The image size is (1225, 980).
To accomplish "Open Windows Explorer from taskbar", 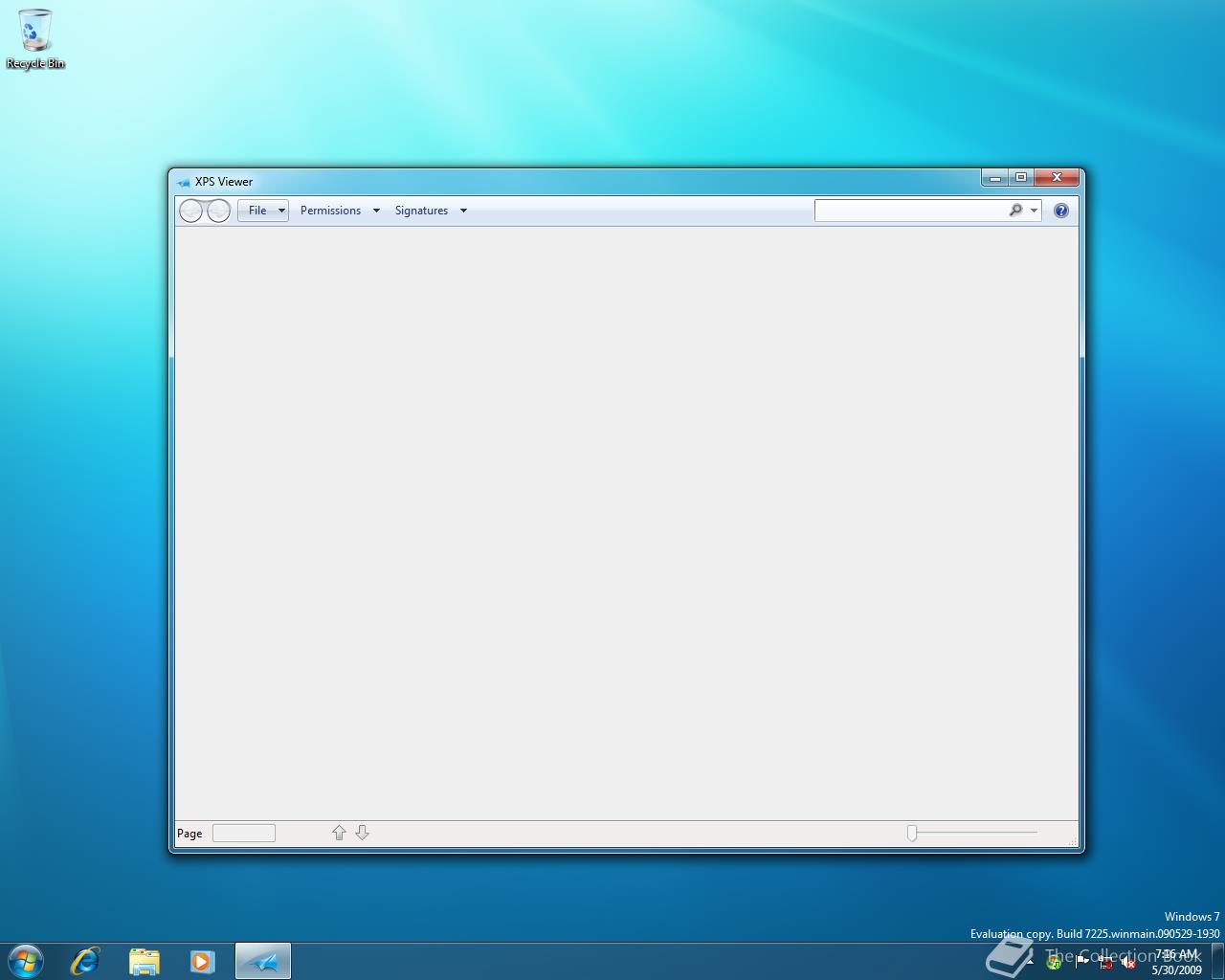I will 145,960.
